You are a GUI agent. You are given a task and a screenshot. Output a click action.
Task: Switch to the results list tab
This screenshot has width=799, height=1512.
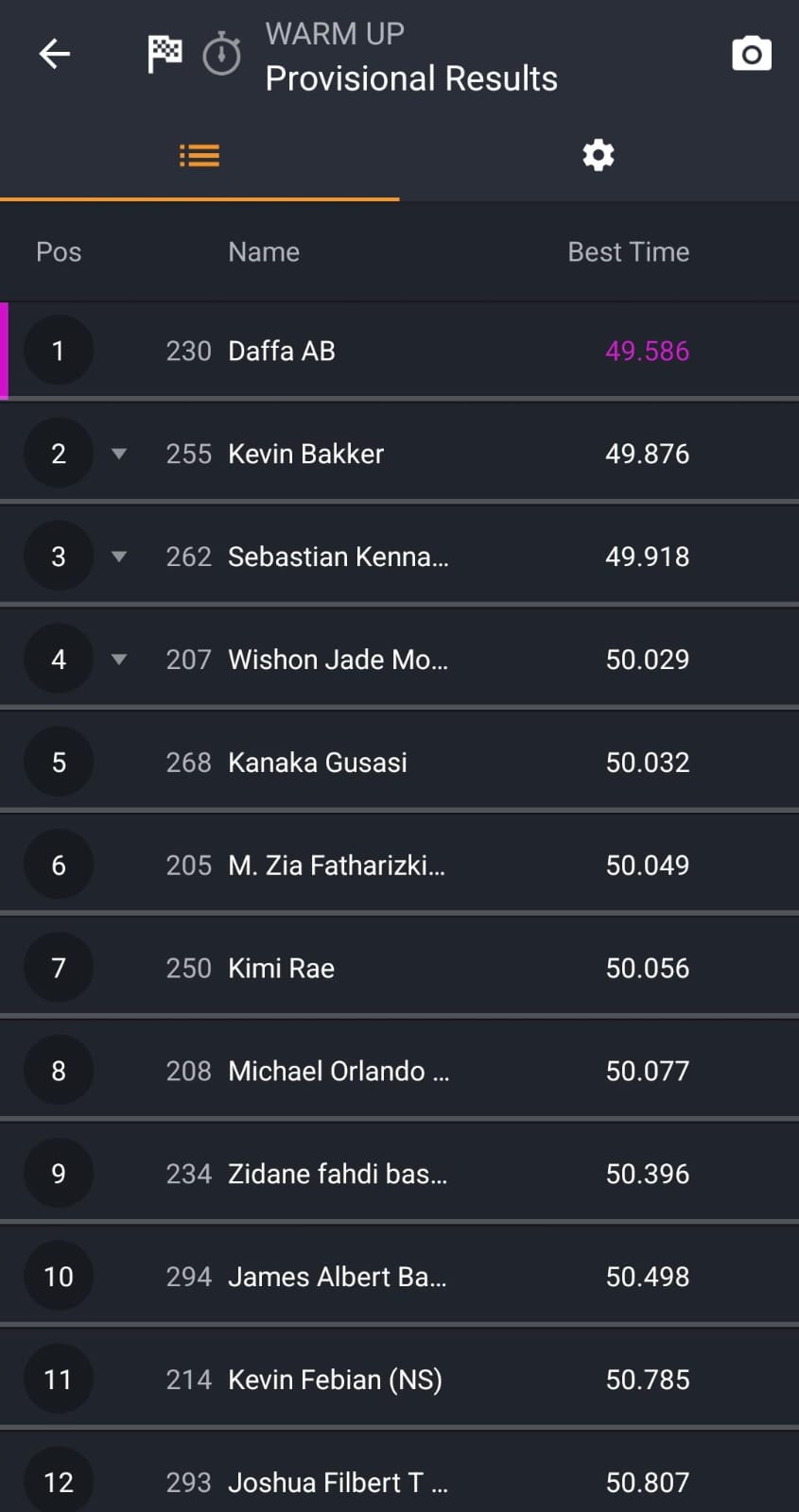click(x=200, y=155)
